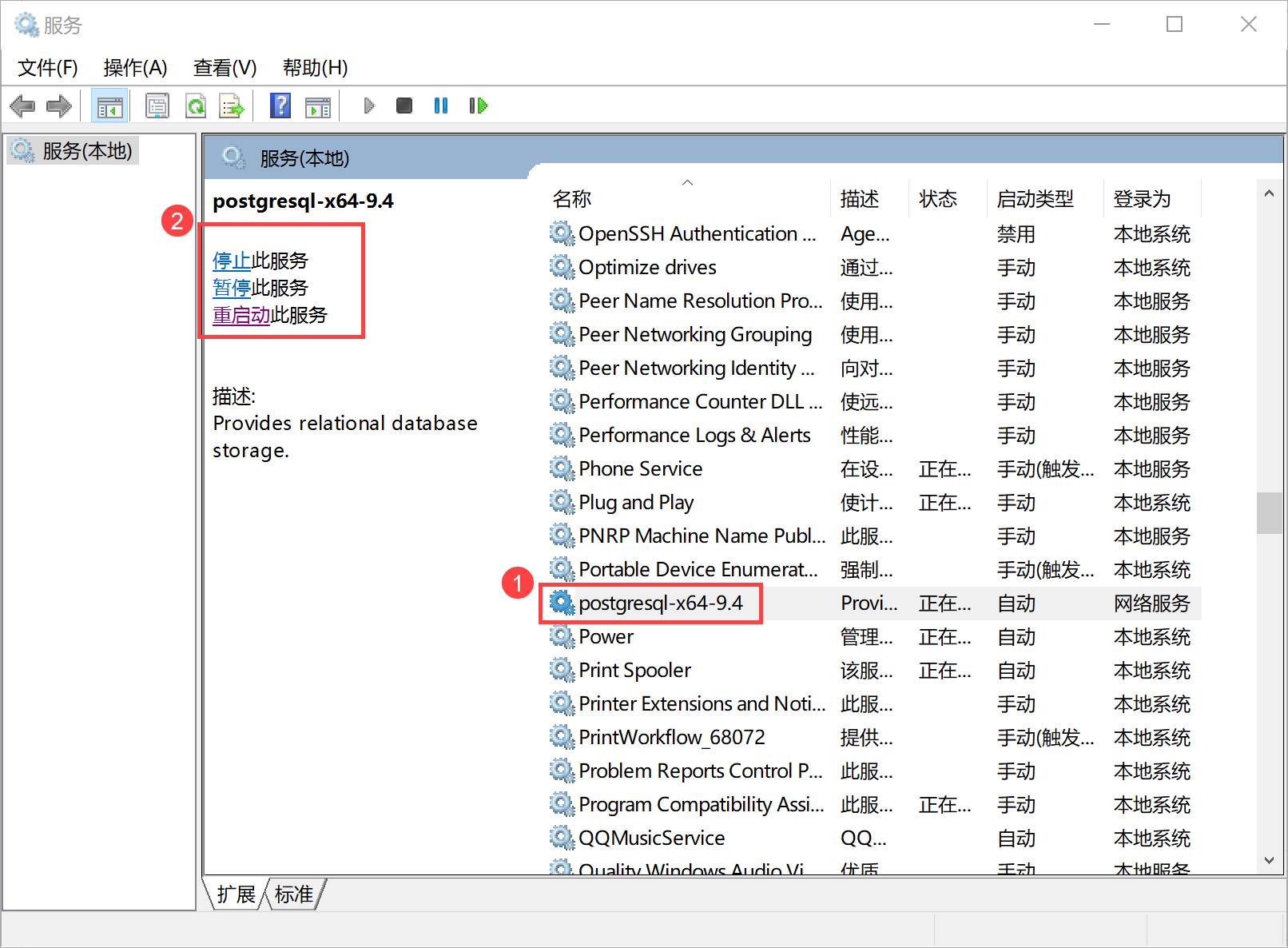Refresh the services list icon
The height and width of the screenshot is (948, 1288).
196,105
